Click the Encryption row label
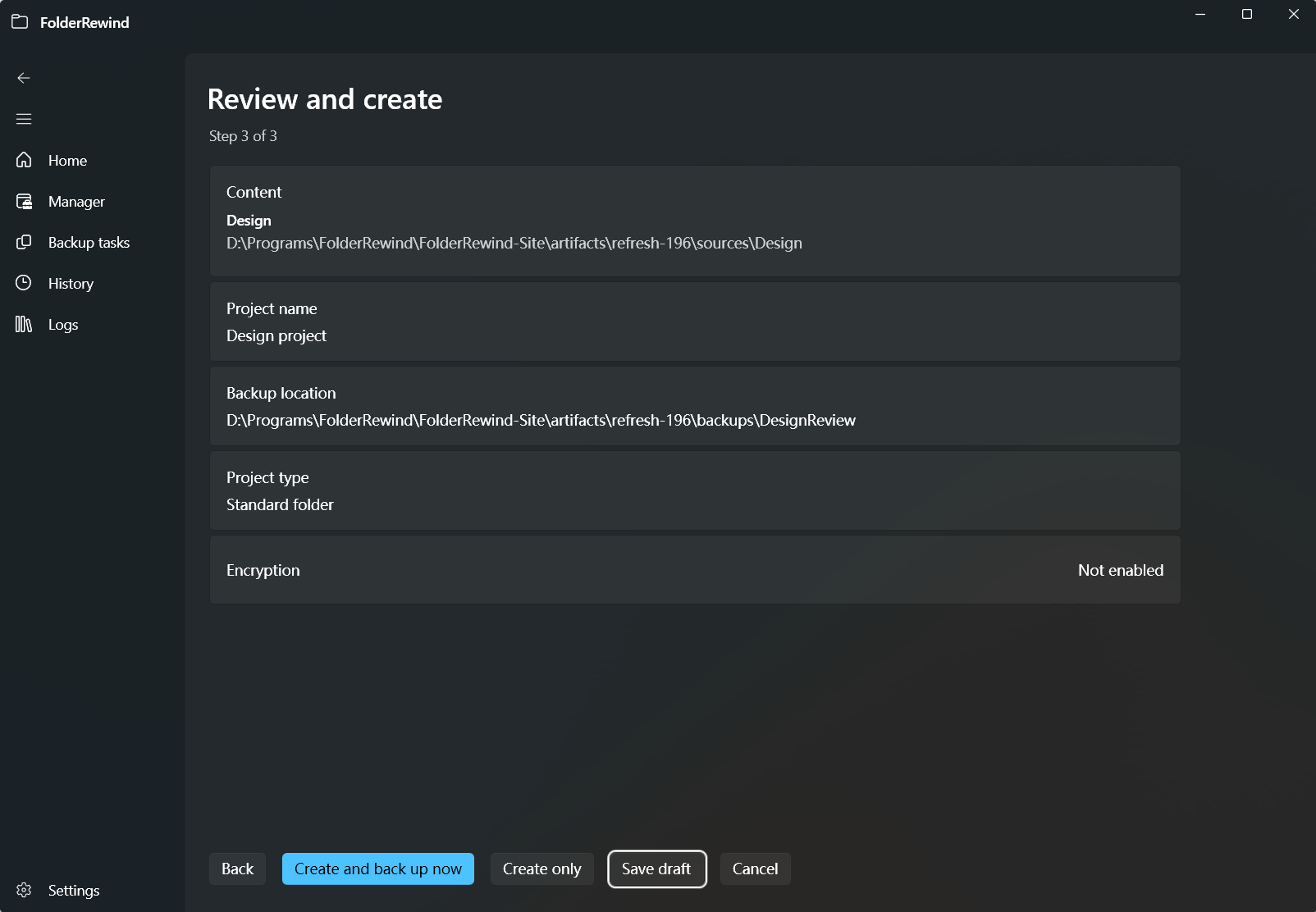 pos(263,571)
